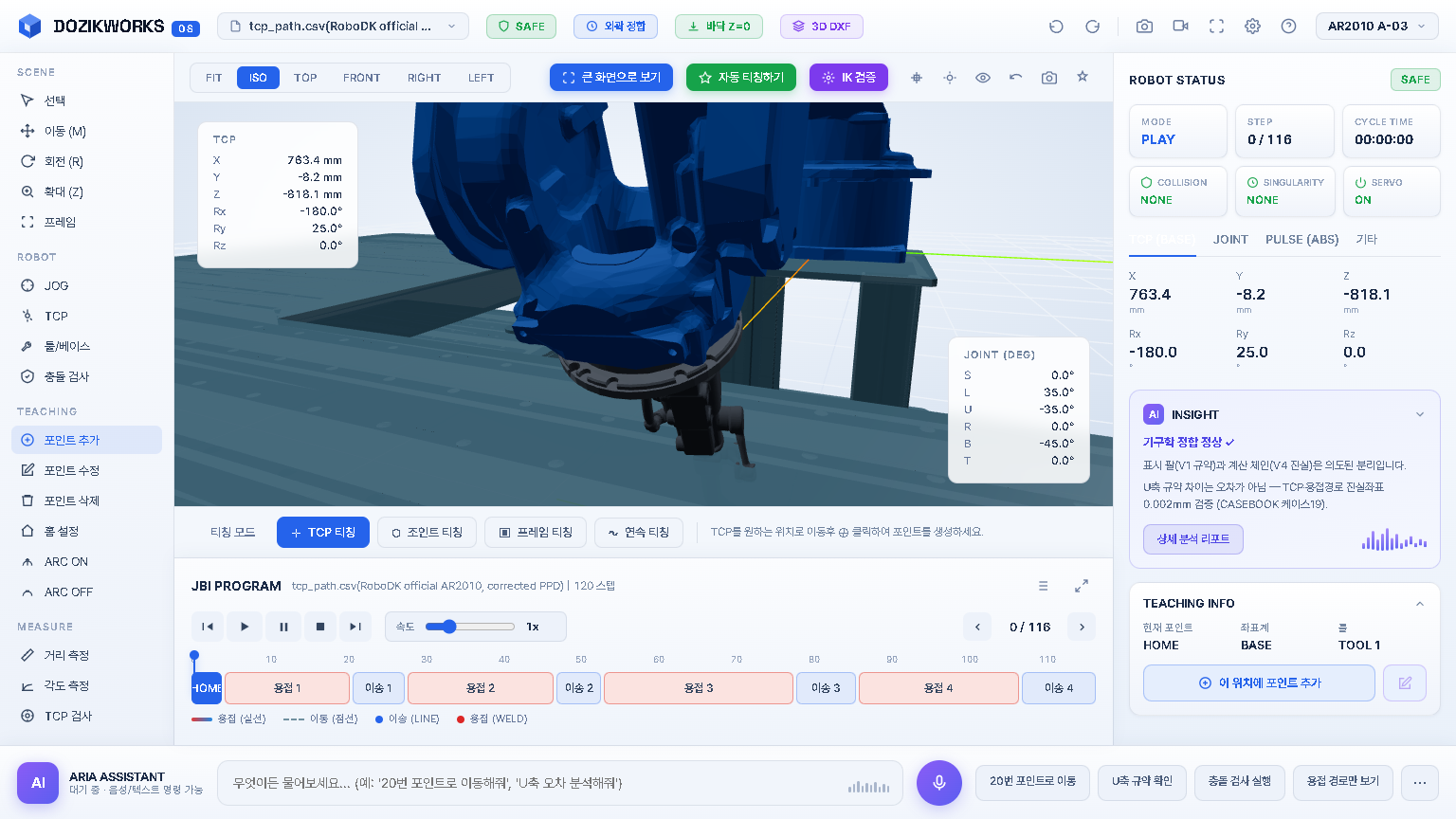This screenshot has width=1456, height=819.
Task: Open the JOINT tab in Robot Status
Action: 1230,240
